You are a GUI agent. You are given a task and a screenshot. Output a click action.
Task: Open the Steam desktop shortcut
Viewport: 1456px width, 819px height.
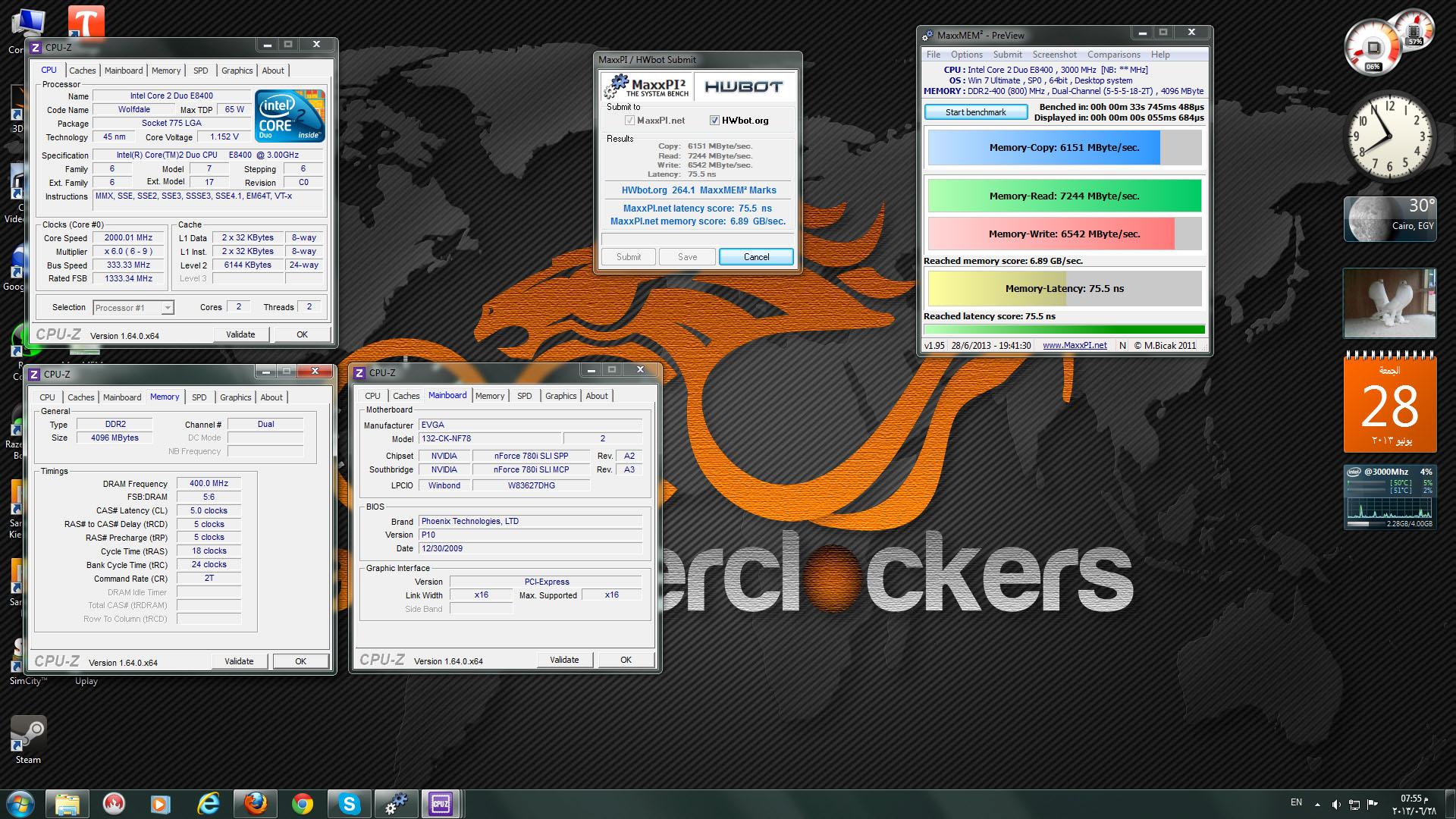coord(28,739)
